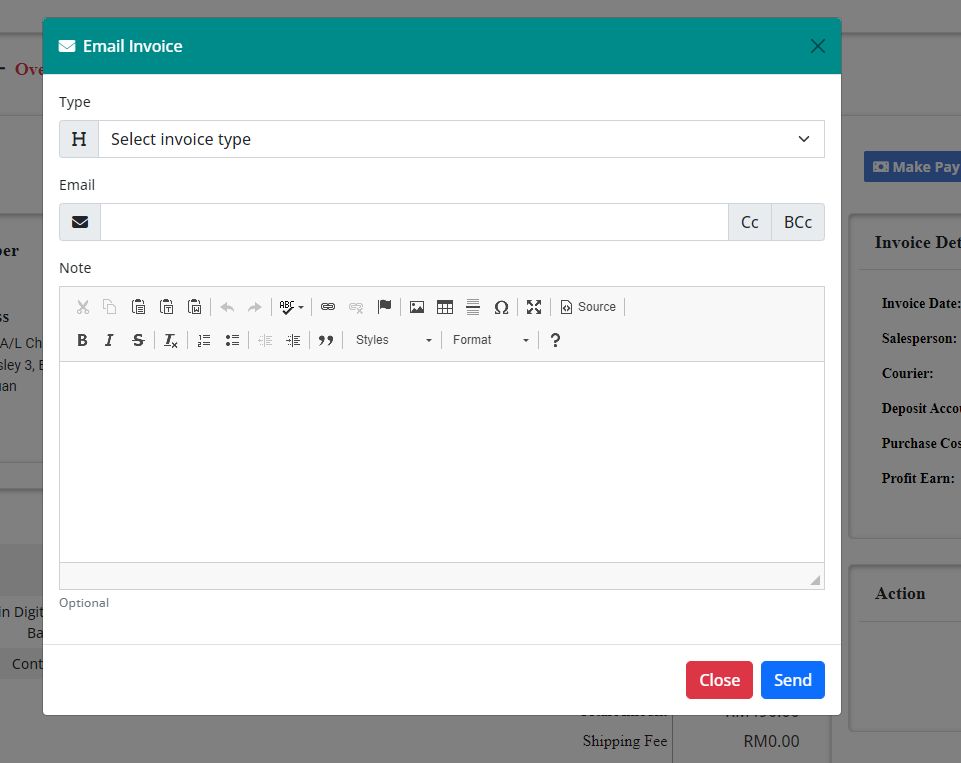Toggle bold formatting
The height and width of the screenshot is (763, 961).
(82, 340)
